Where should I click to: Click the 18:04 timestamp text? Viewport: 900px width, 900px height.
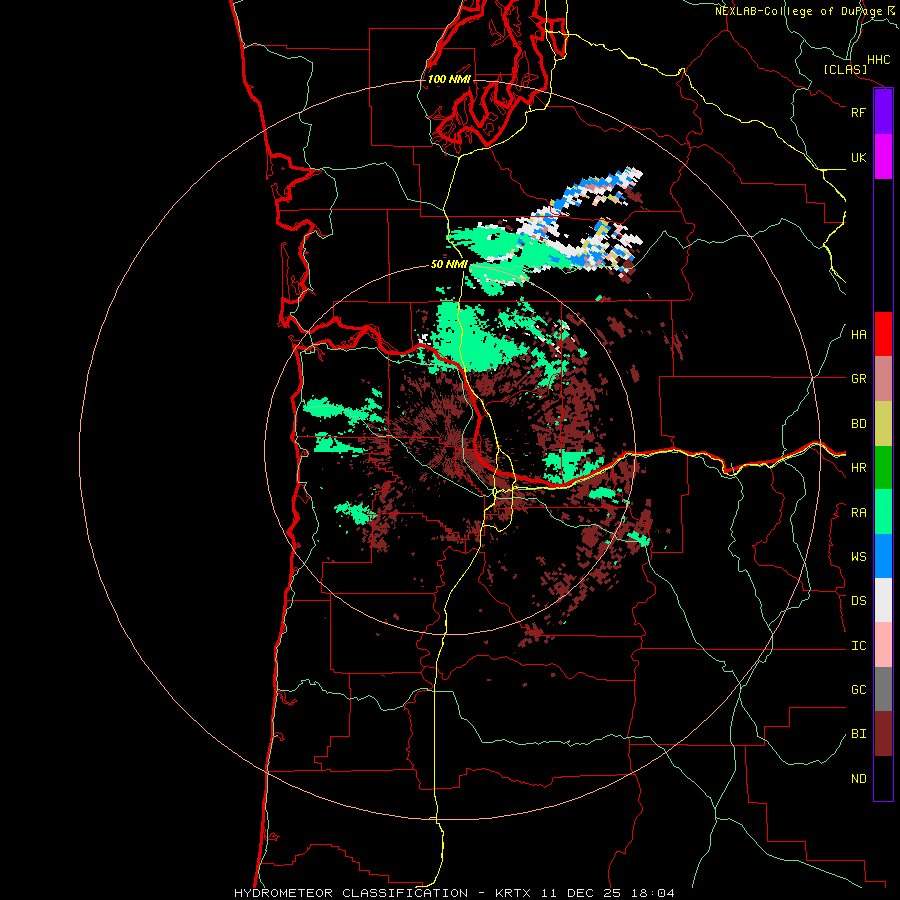point(652,893)
